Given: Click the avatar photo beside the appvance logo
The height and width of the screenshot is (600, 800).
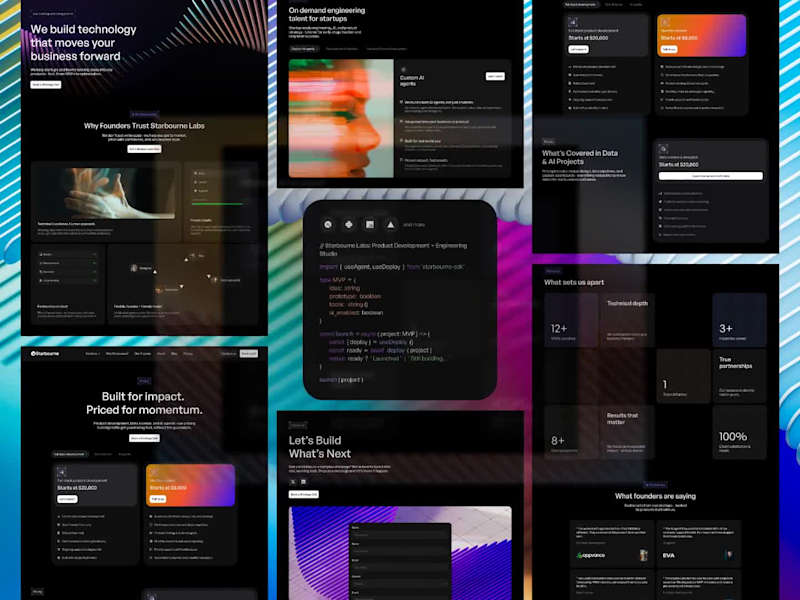Looking at the screenshot, I should point(644,555).
